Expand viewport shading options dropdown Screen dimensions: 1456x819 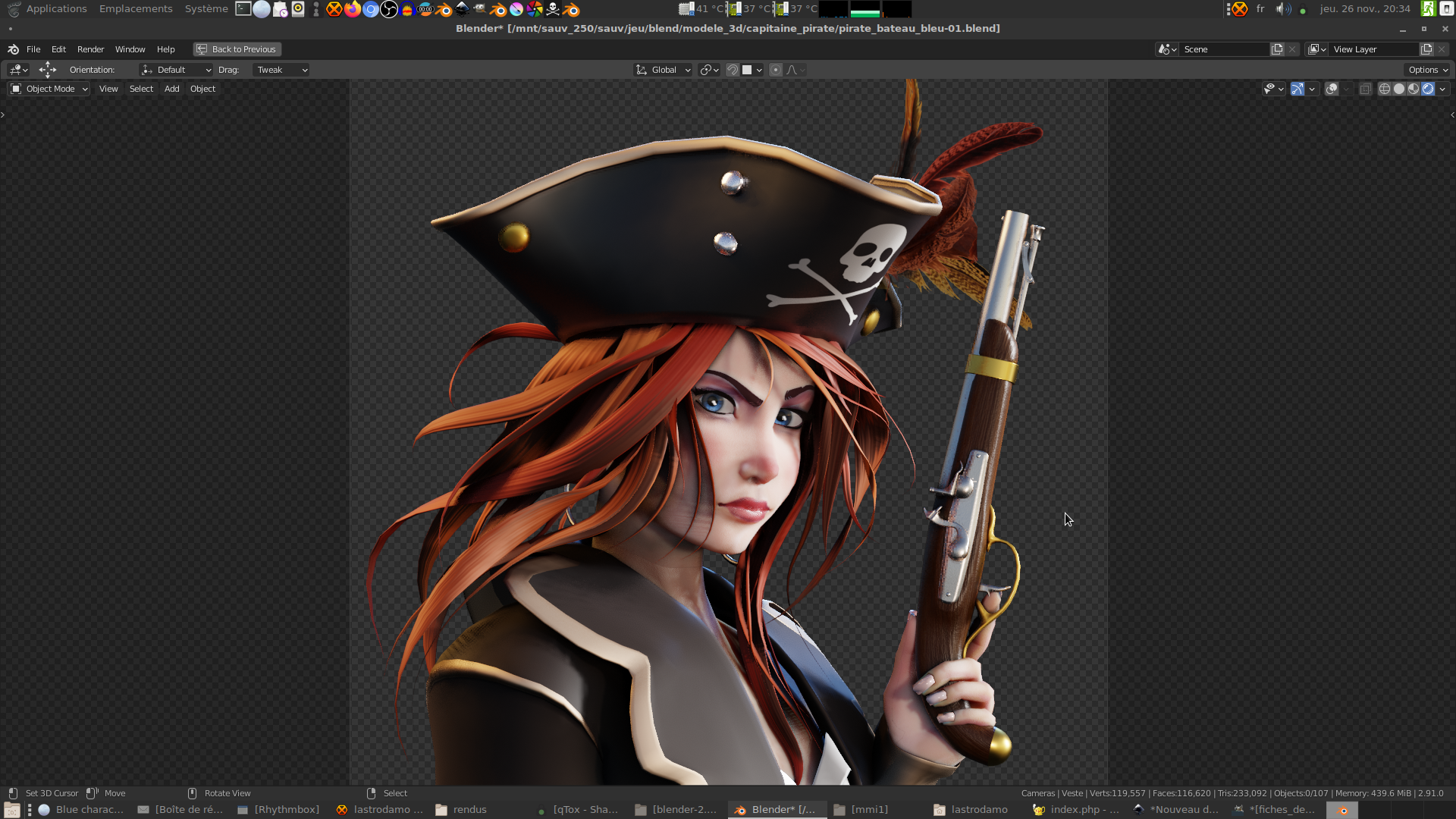[1442, 89]
